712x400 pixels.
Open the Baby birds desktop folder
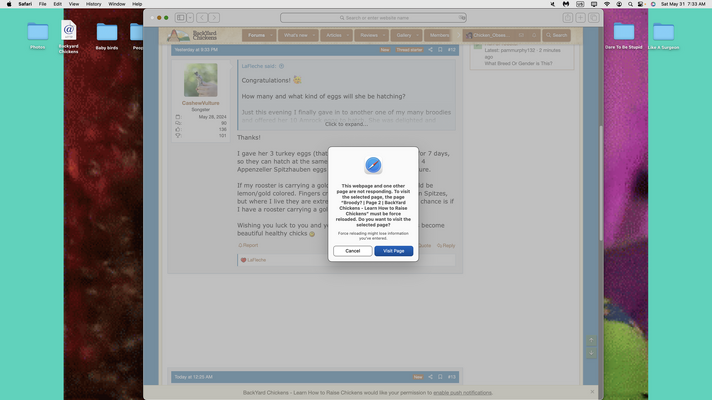point(107,36)
